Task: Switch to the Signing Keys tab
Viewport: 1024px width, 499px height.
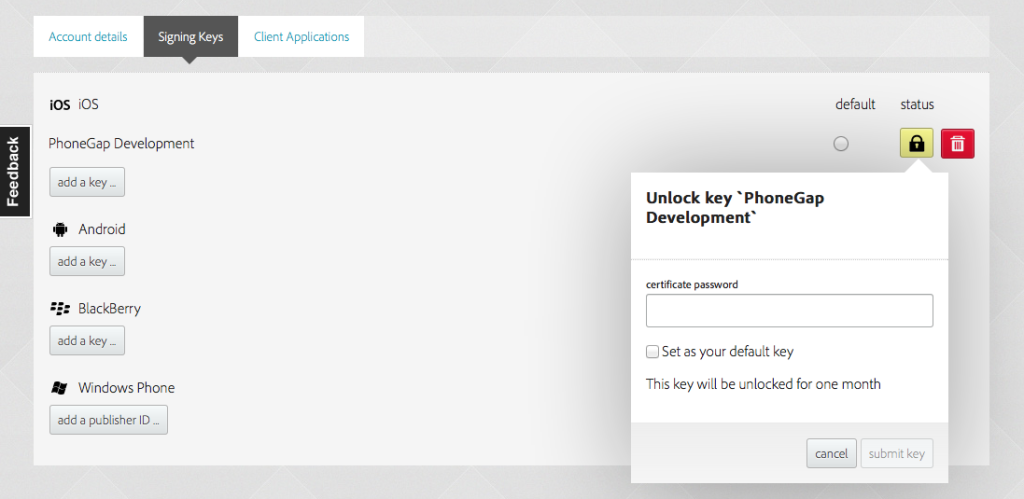Action: click(x=191, y=37)
